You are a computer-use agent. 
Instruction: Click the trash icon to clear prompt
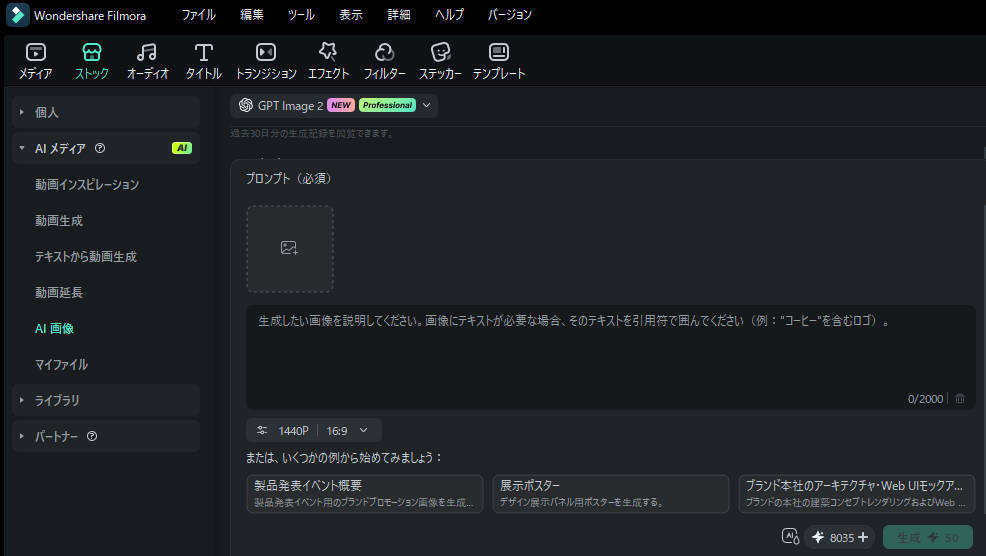point(960,399)
